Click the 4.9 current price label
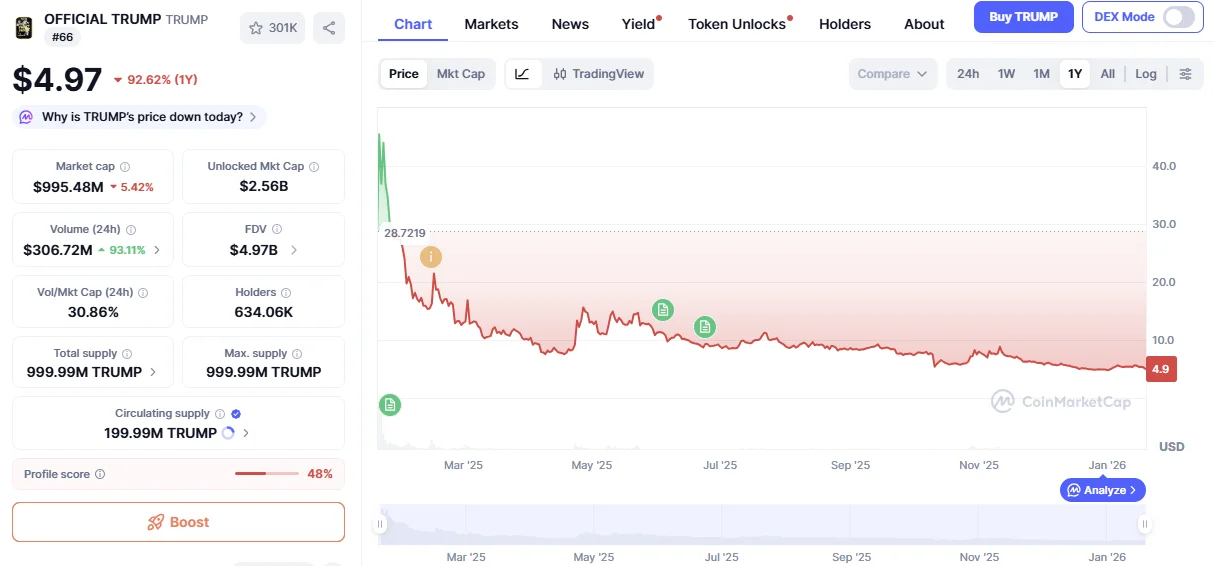This screenshot has height=566, width=1213. (1161, 369)
